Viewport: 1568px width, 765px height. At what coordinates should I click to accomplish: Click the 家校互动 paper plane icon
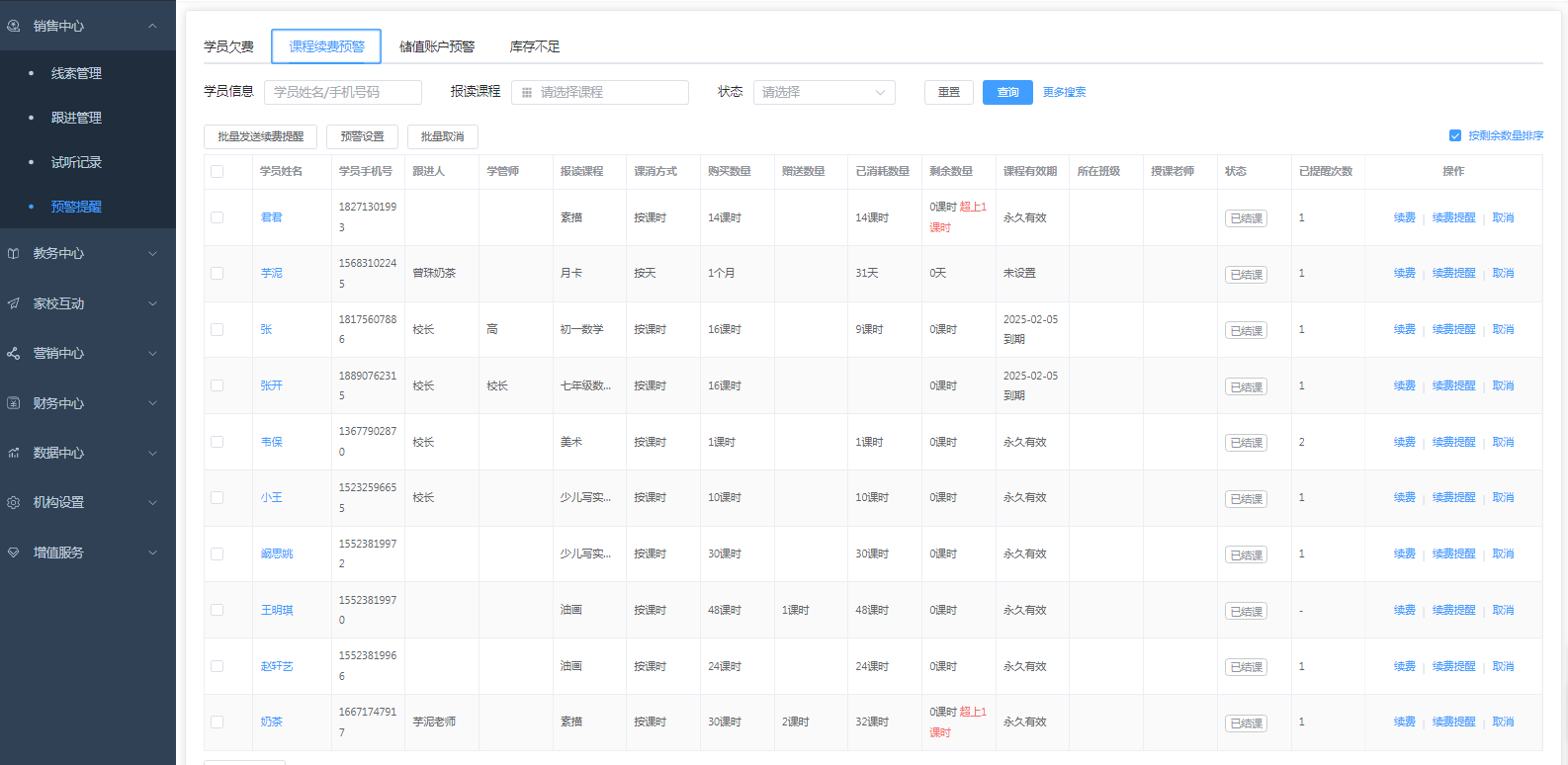click(x=14, y=303)
